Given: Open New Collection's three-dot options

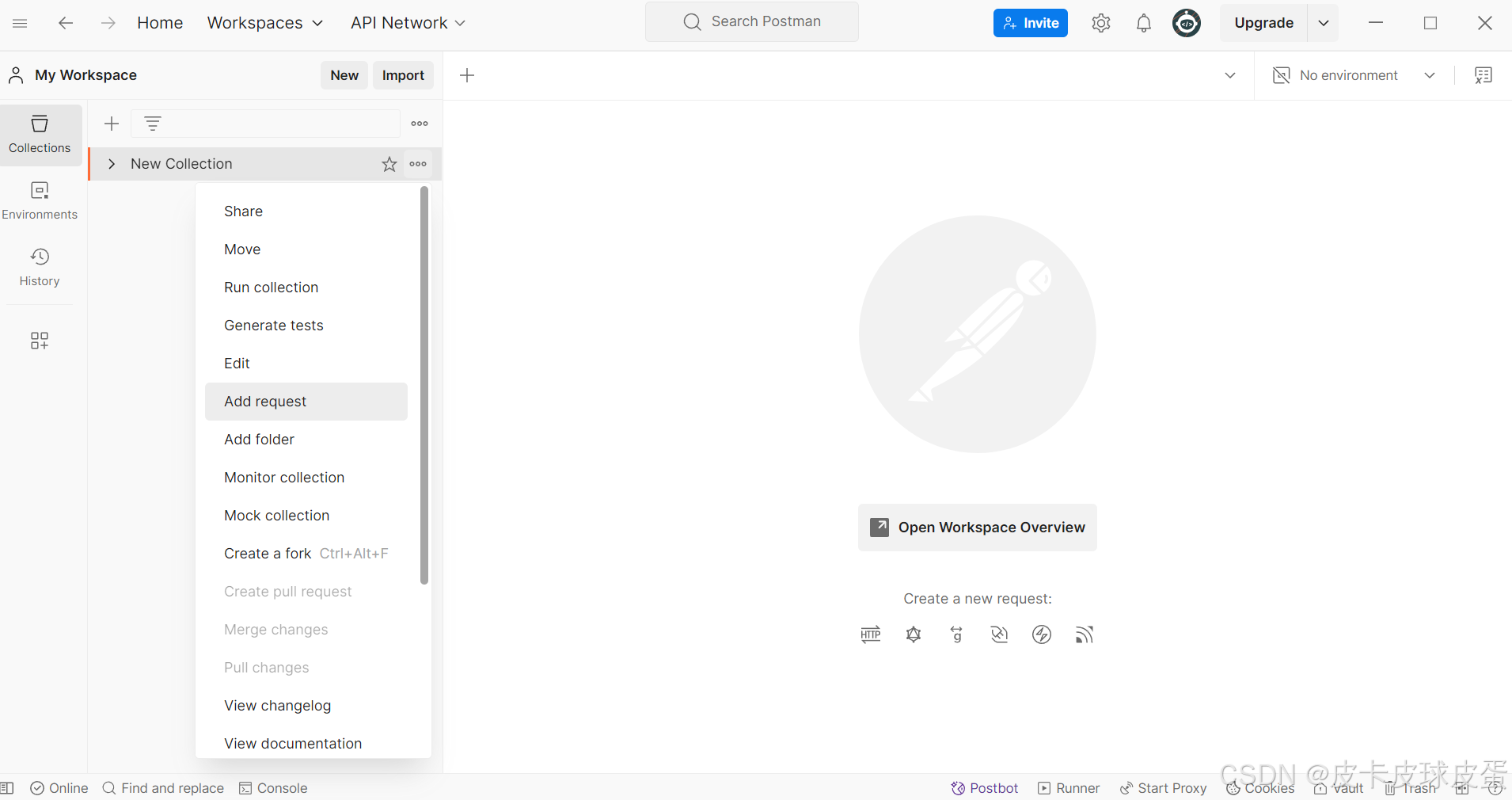Looking at the screenshot, I should [418, 164].
